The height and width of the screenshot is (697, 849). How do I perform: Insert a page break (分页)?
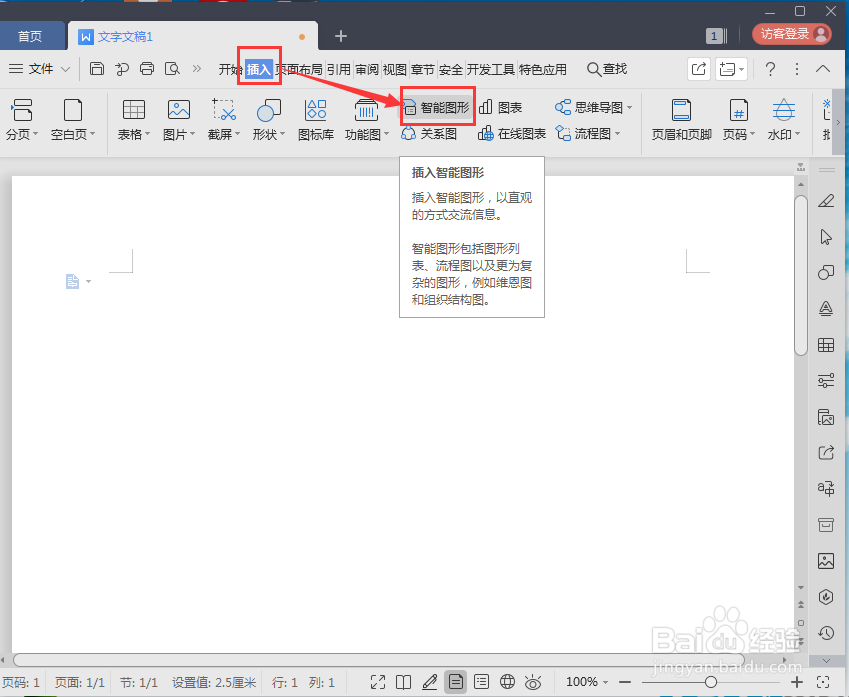[22, 120]
